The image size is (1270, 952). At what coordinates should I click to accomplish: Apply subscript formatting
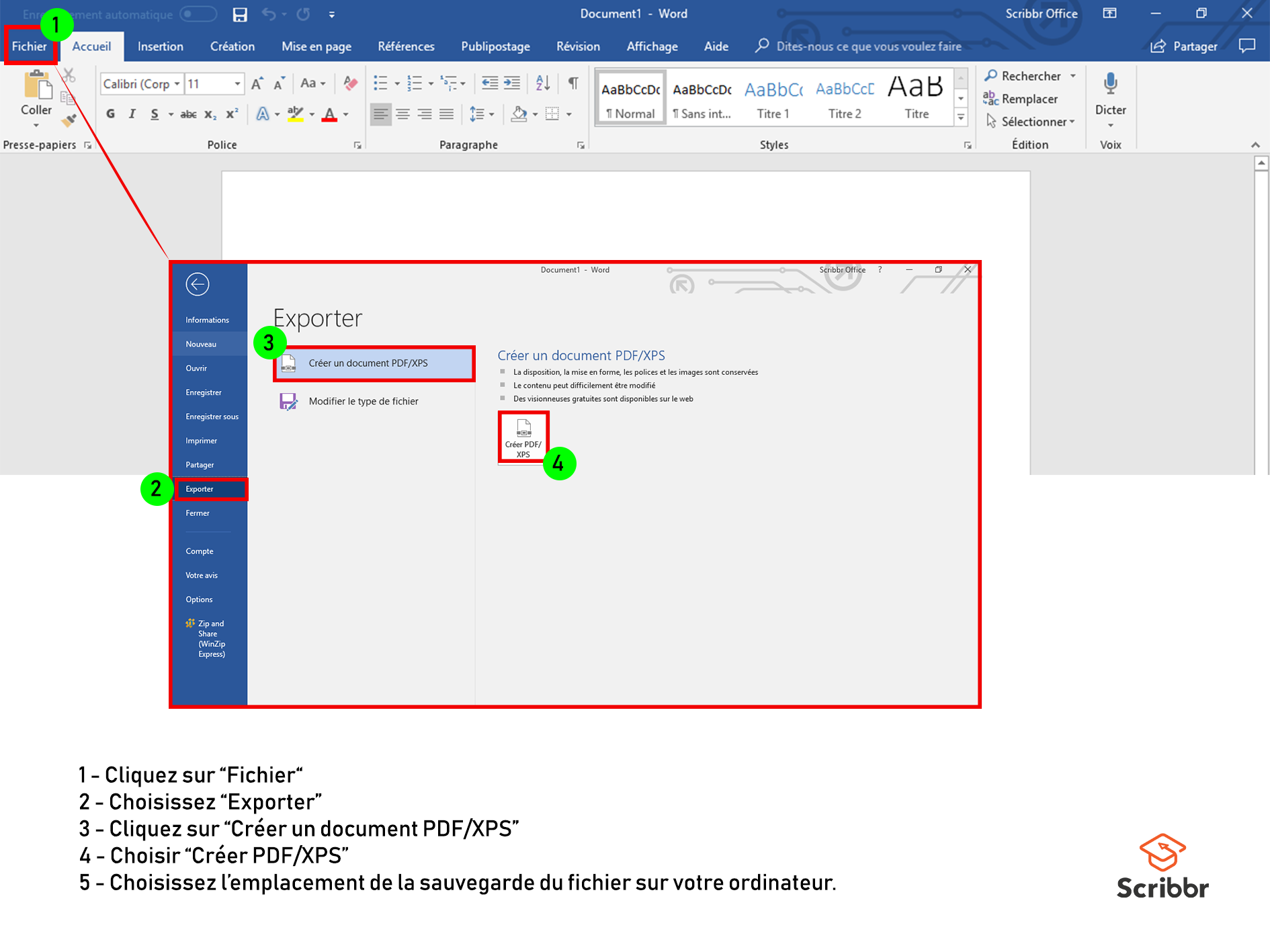tap(210, 114)
